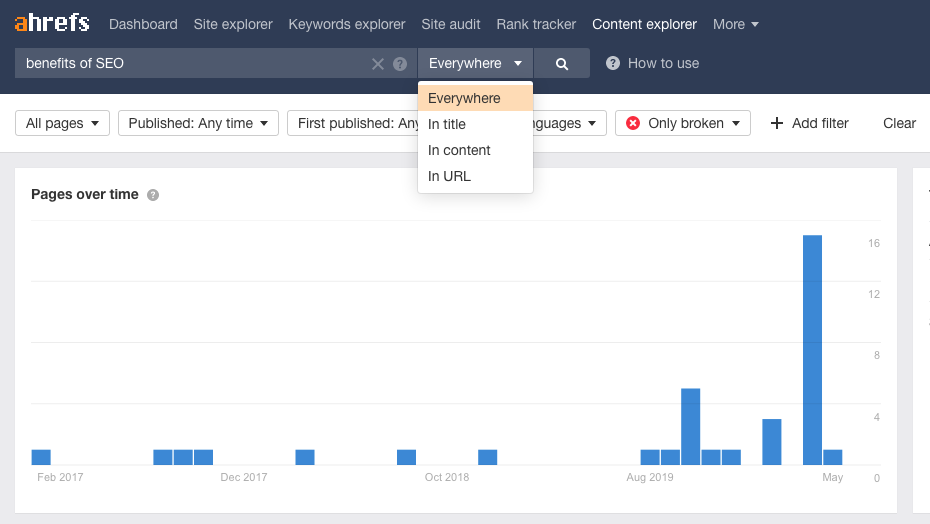930x524 pixels.
Task: Clear the search query with X icon
Action: pos(378,64)
